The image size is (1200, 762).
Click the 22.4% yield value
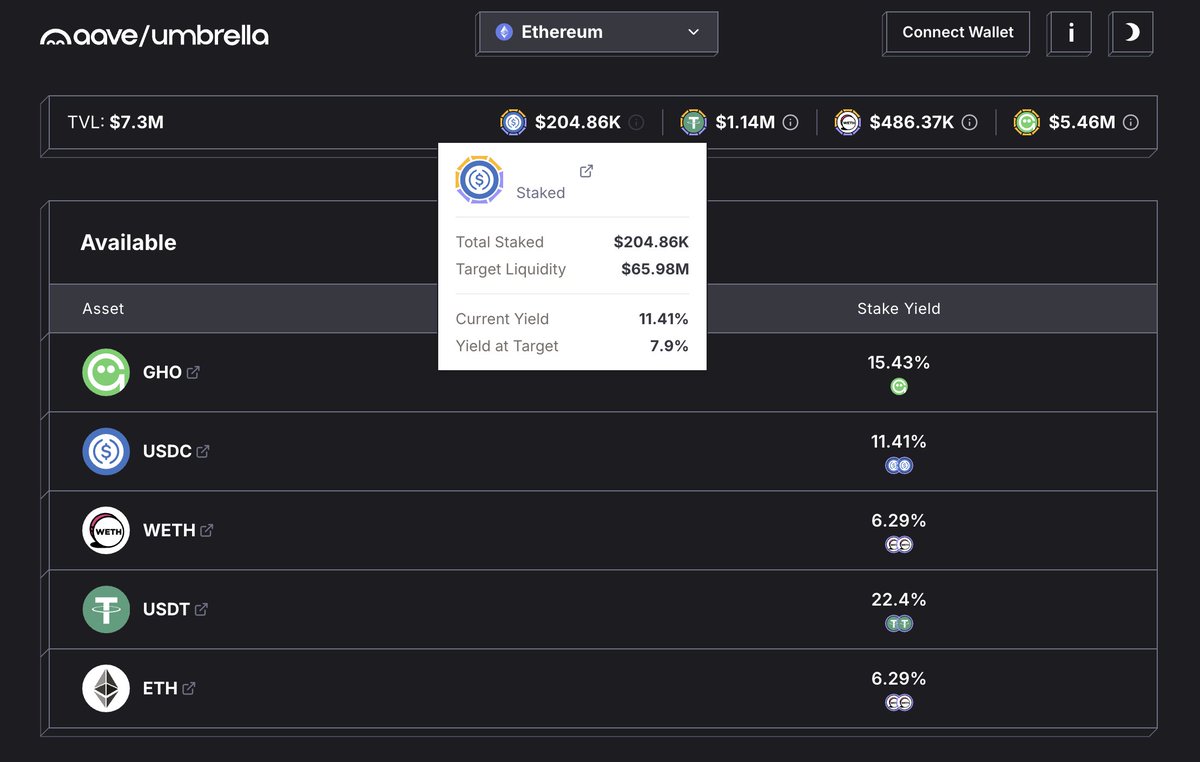899,599
